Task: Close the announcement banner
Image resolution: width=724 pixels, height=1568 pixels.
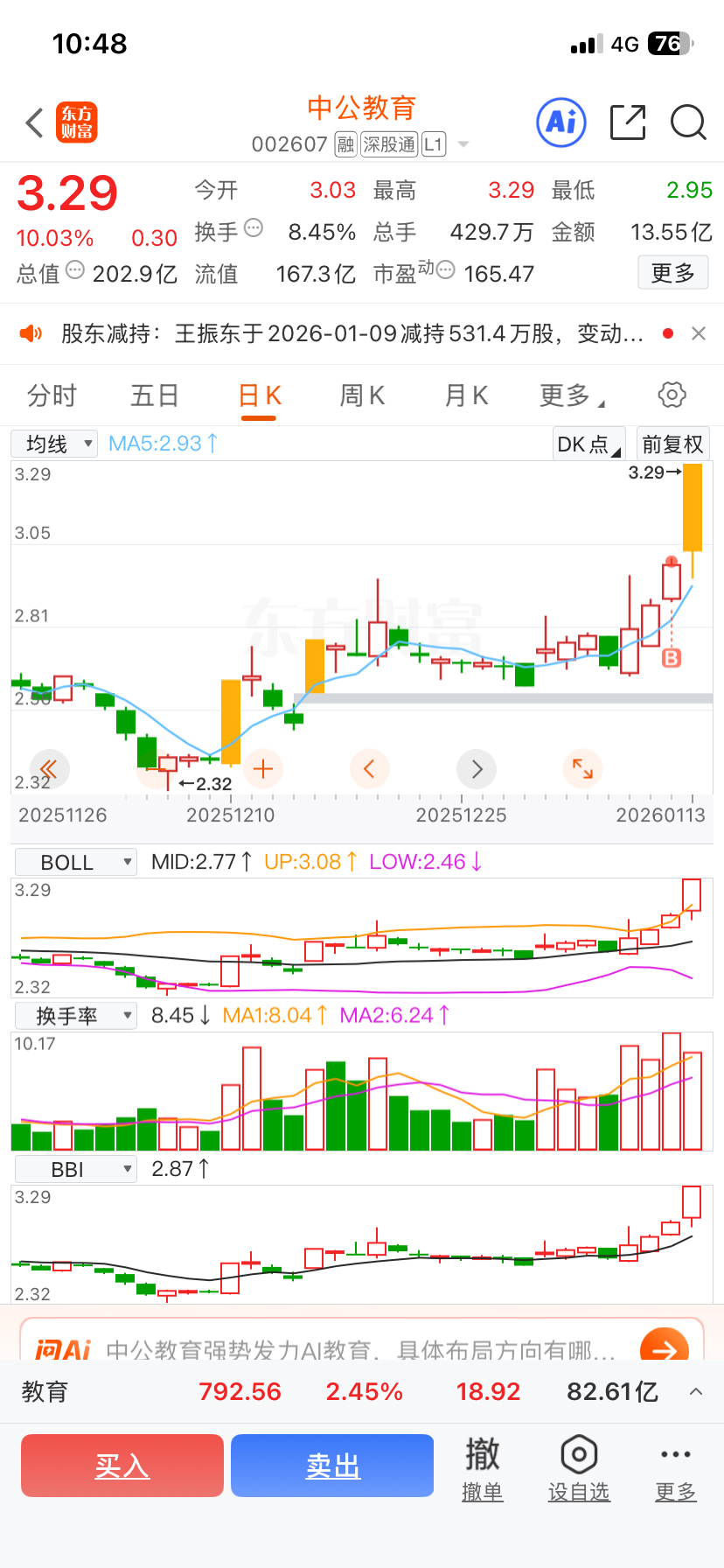Action: pyautogui.click(x=699, y=333)
